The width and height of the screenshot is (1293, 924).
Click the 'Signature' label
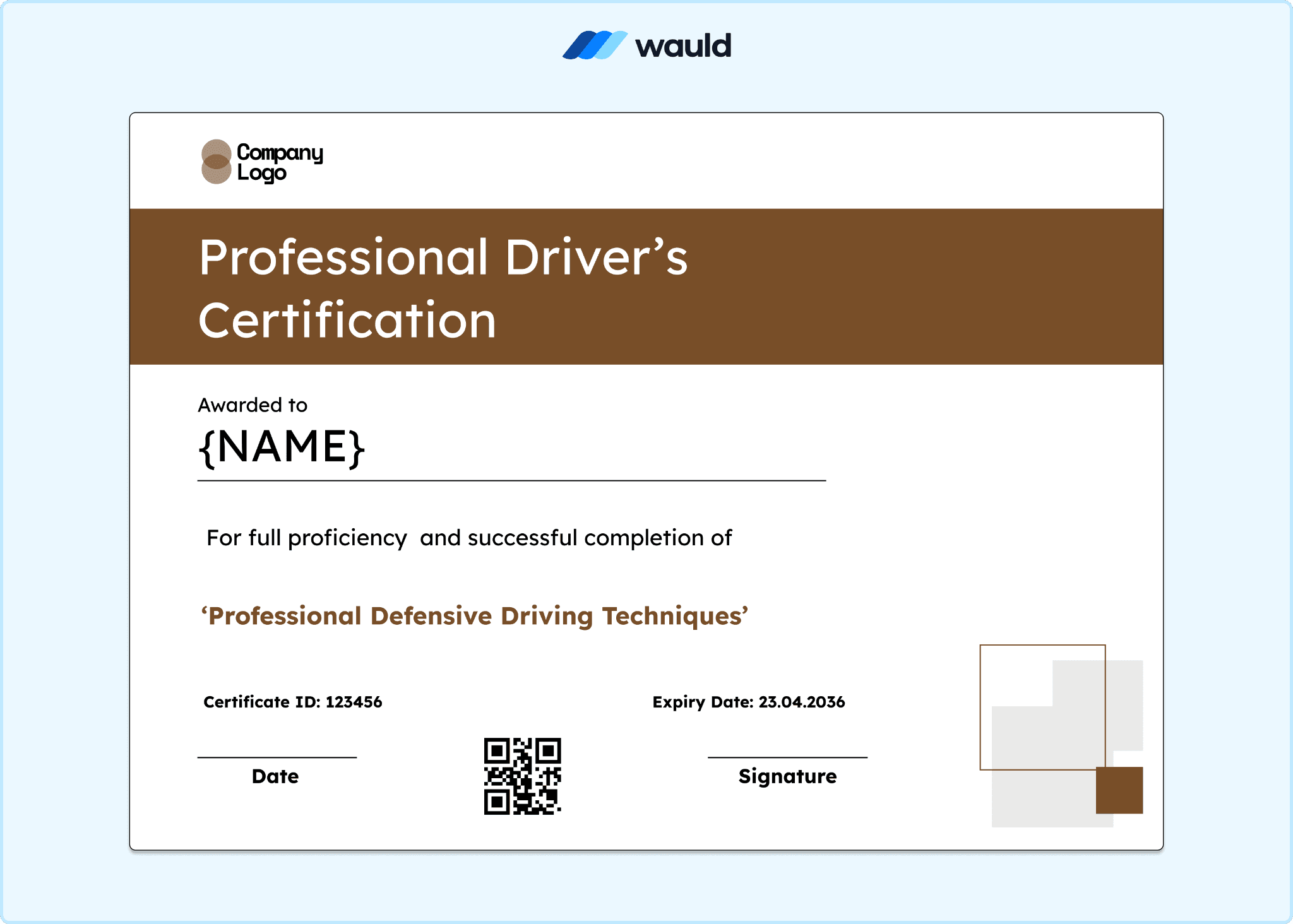(x=788, y=777)
